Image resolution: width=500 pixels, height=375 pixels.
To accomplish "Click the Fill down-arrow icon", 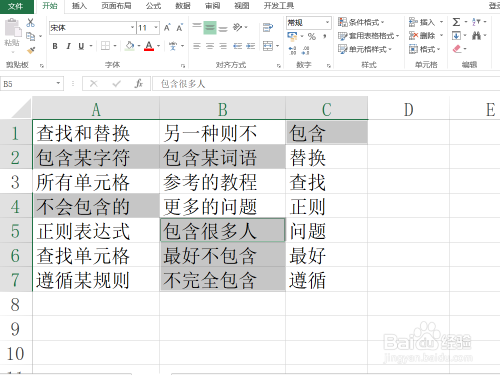I will click(x=456, y=35).
